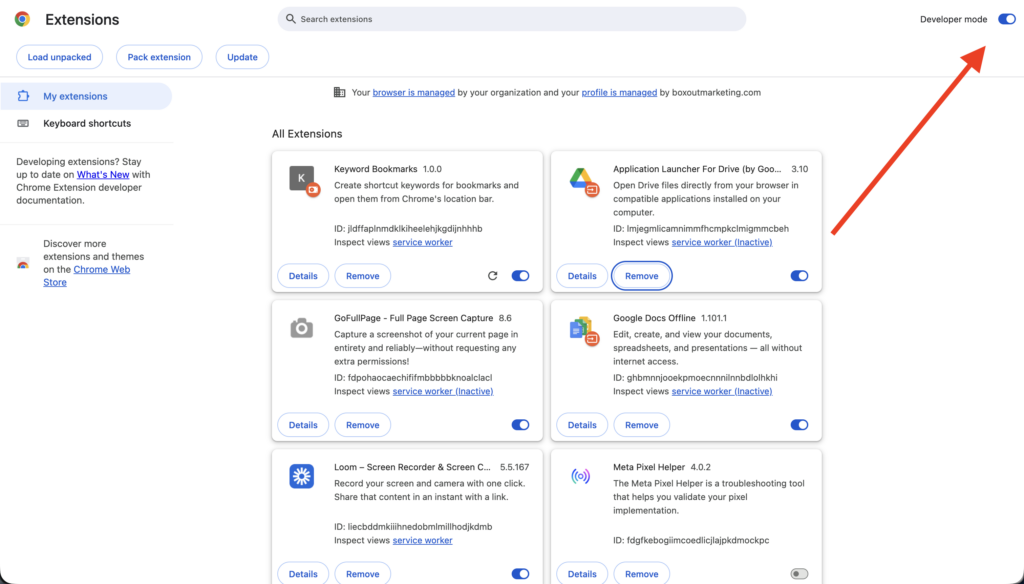The width and height of the screenshot is (1024, 584).
Task: Disable the GoFullPage extension toggle
Action: coord(520,425)
